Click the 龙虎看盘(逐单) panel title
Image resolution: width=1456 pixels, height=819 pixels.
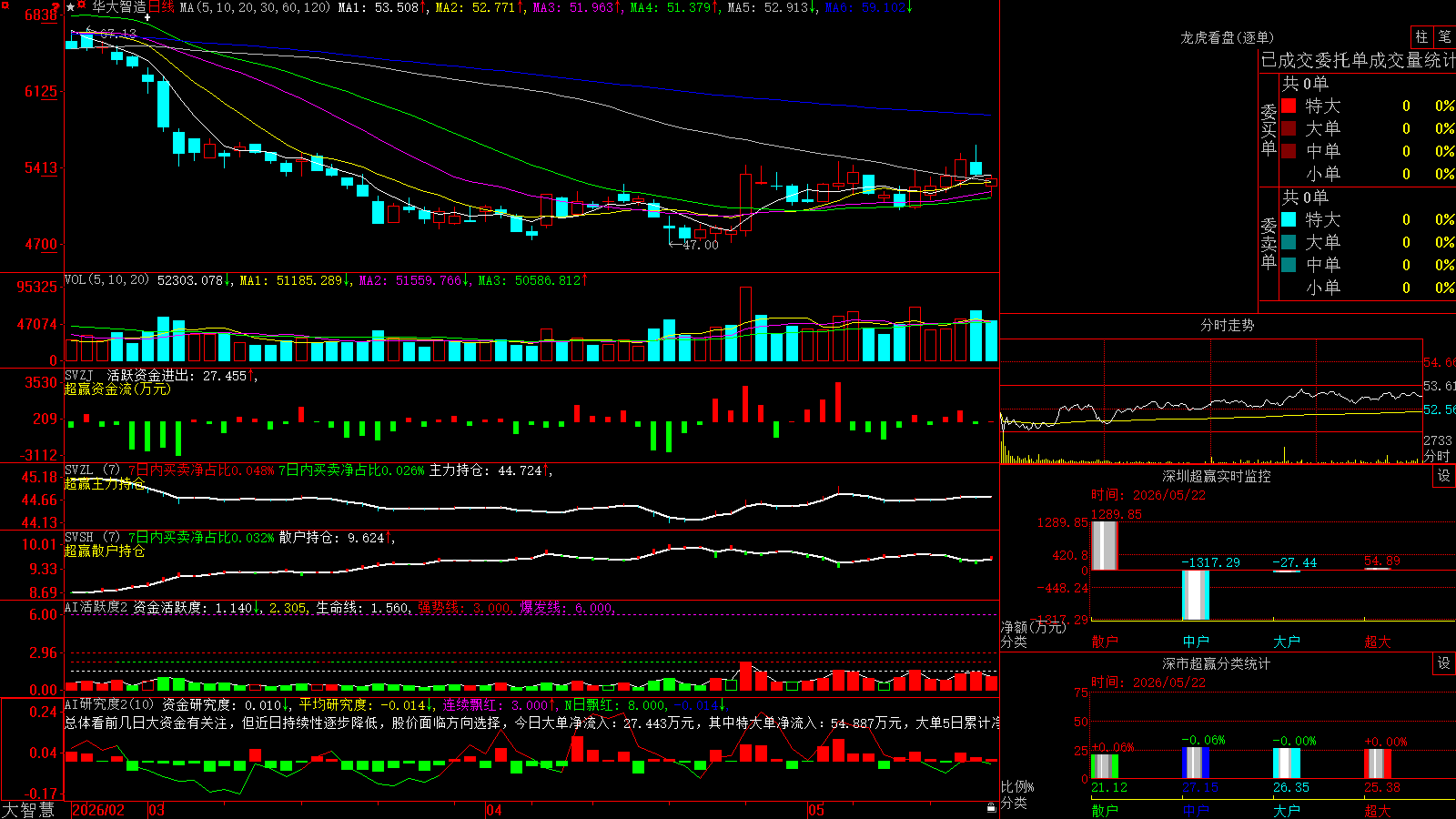point(1227,37)
